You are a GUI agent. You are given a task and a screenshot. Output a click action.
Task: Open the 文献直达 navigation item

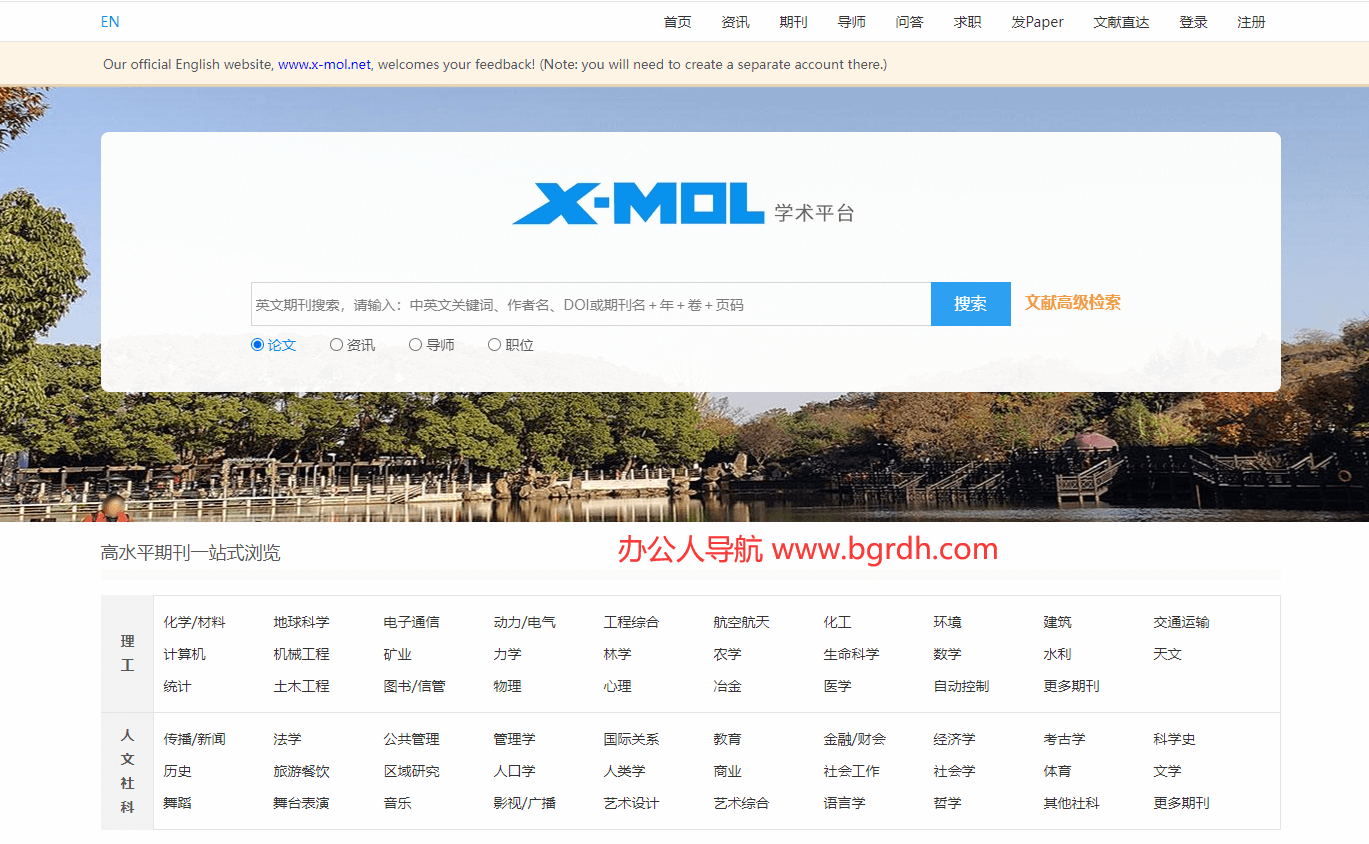coord(1120,21)
